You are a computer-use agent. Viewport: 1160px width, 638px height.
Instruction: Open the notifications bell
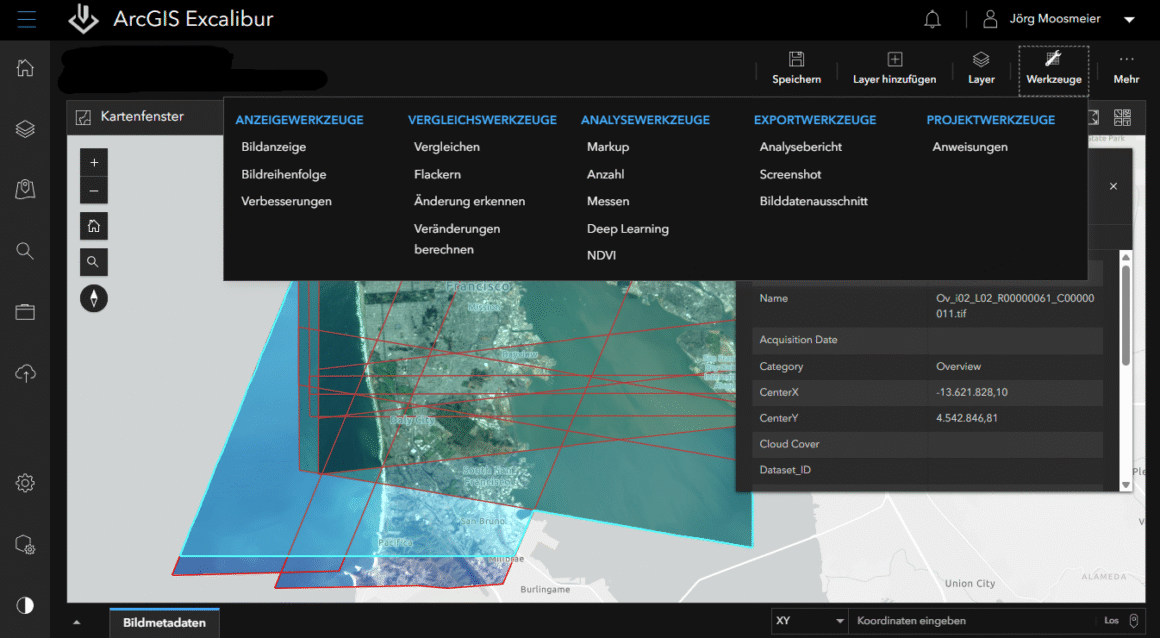932,19
